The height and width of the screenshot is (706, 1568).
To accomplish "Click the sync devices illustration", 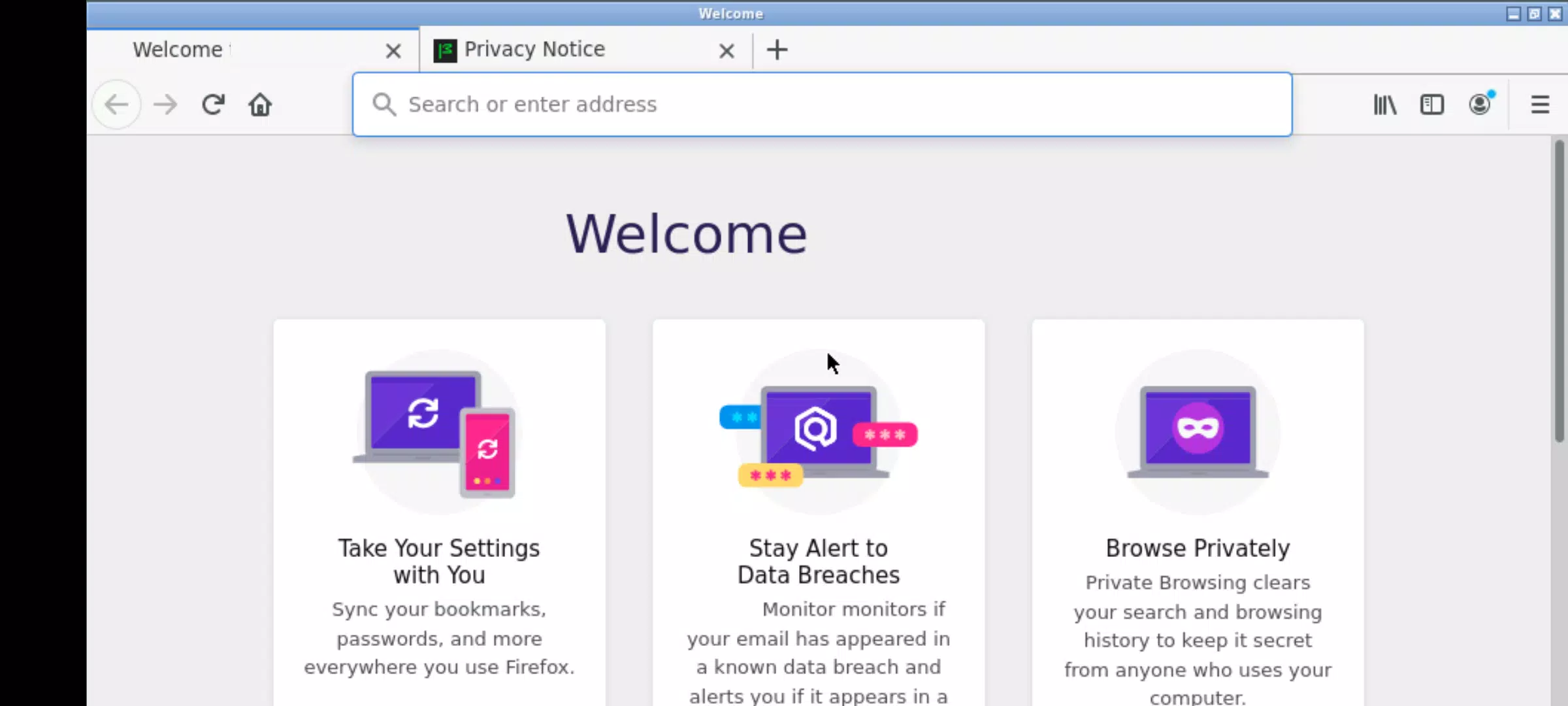I will (434, 433).
